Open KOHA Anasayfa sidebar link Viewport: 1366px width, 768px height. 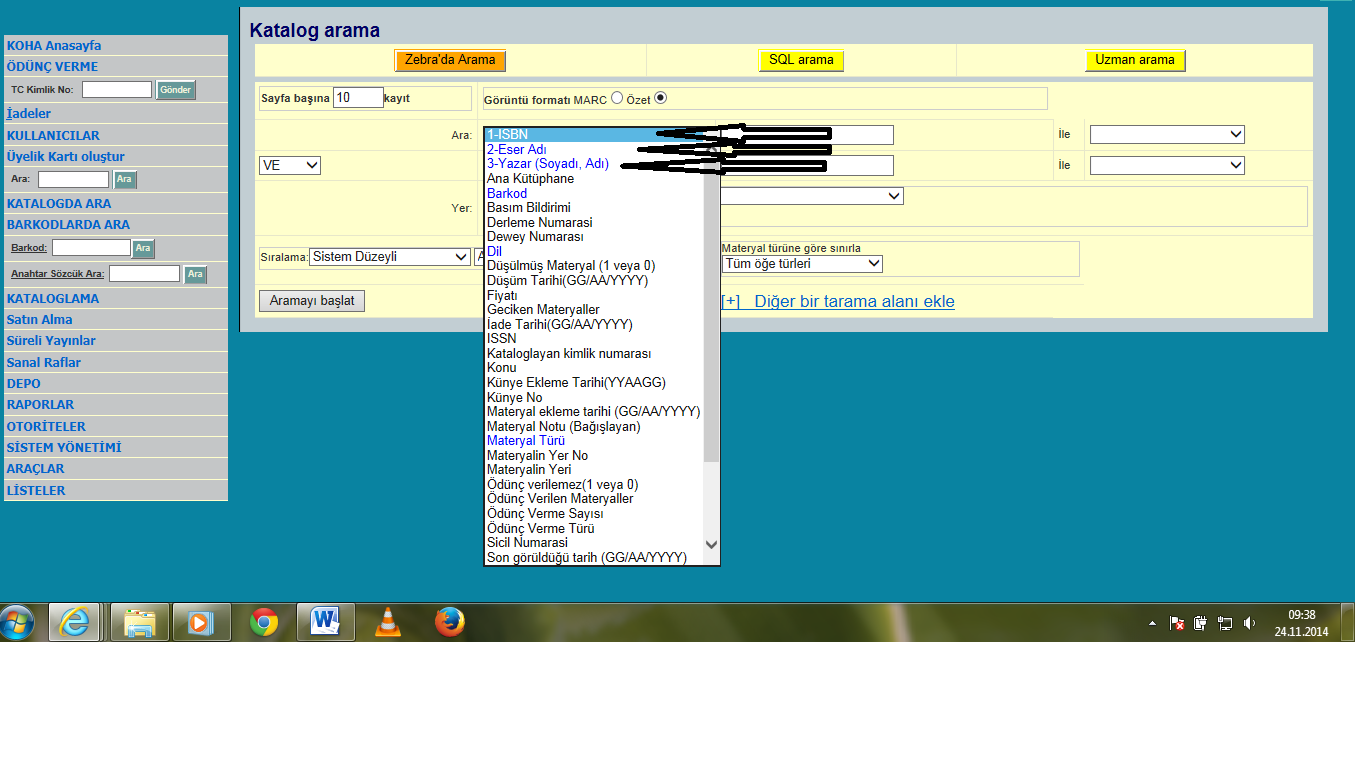54,45
